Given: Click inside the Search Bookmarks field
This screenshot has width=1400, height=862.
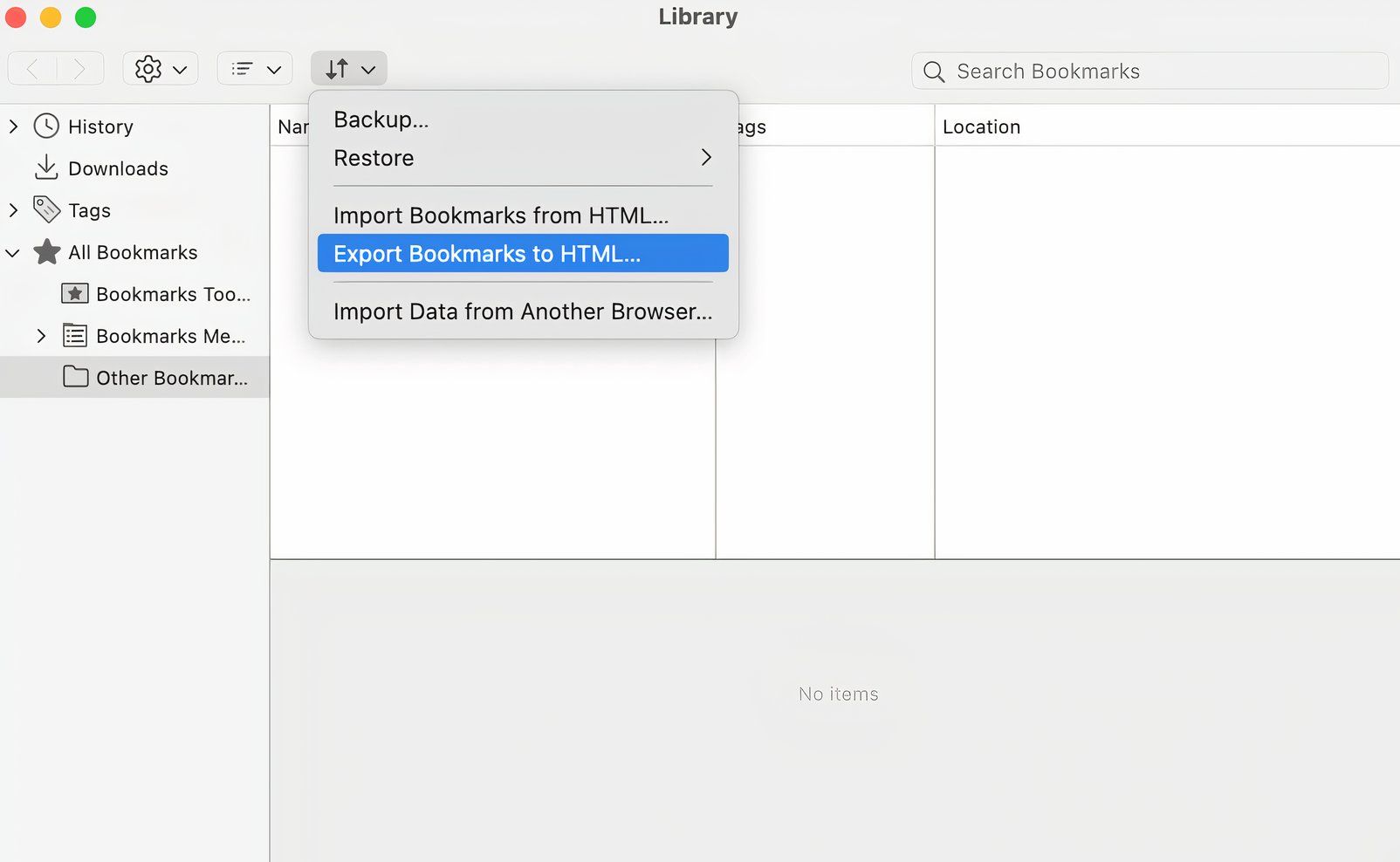Looking at the screenshot, I should coord(1091,71).
